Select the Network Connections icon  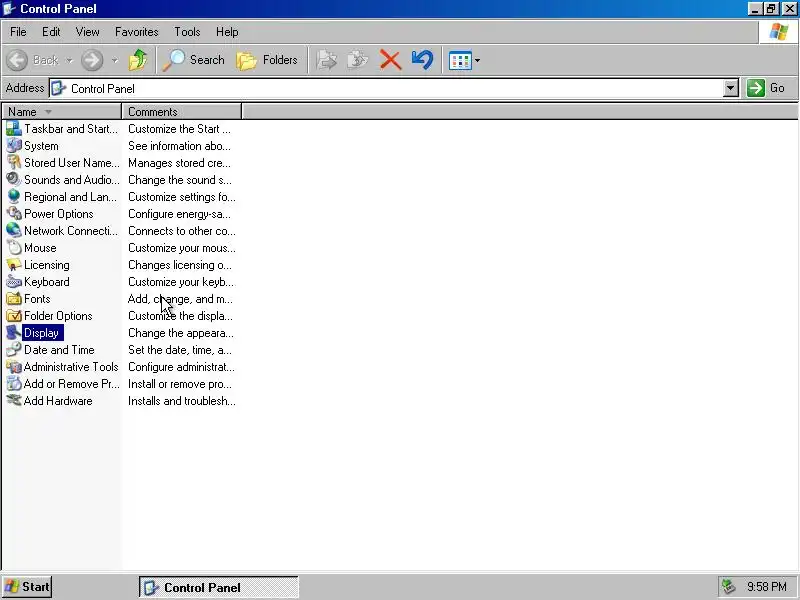click(x=14, y=231)
